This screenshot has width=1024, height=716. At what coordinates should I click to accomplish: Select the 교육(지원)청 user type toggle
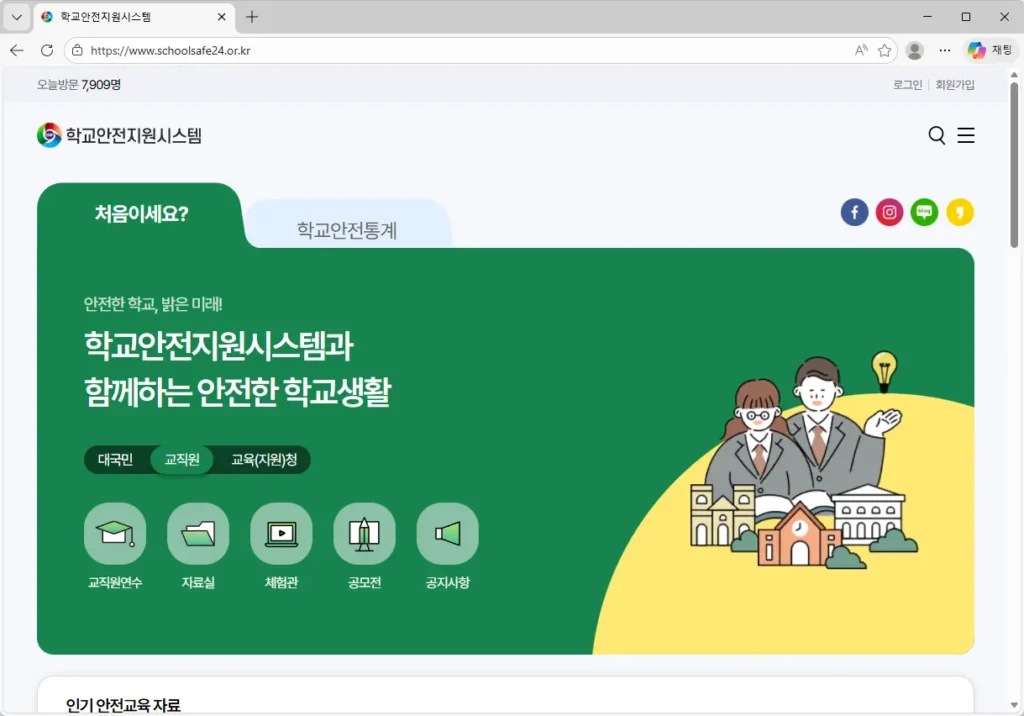(264, 460)
